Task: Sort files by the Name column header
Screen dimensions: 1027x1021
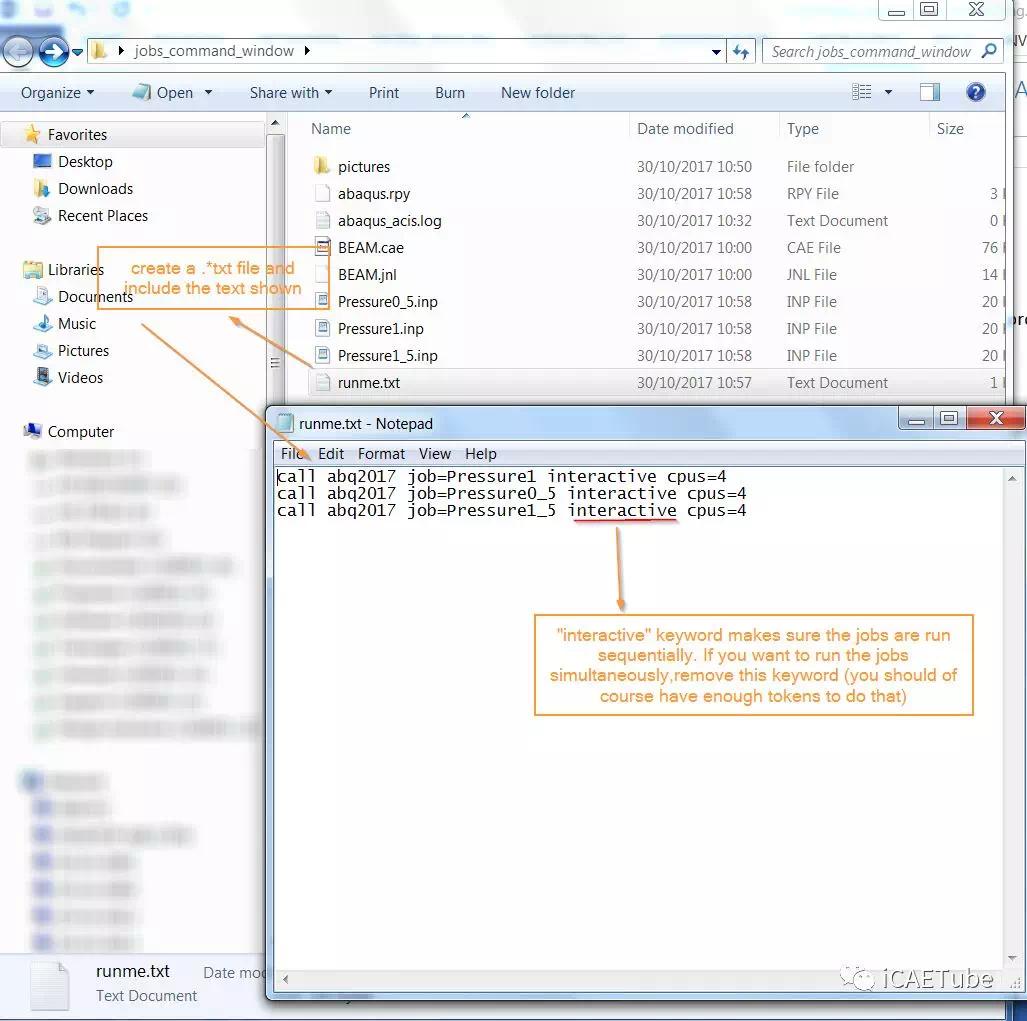Action: (x=331, y=129)
